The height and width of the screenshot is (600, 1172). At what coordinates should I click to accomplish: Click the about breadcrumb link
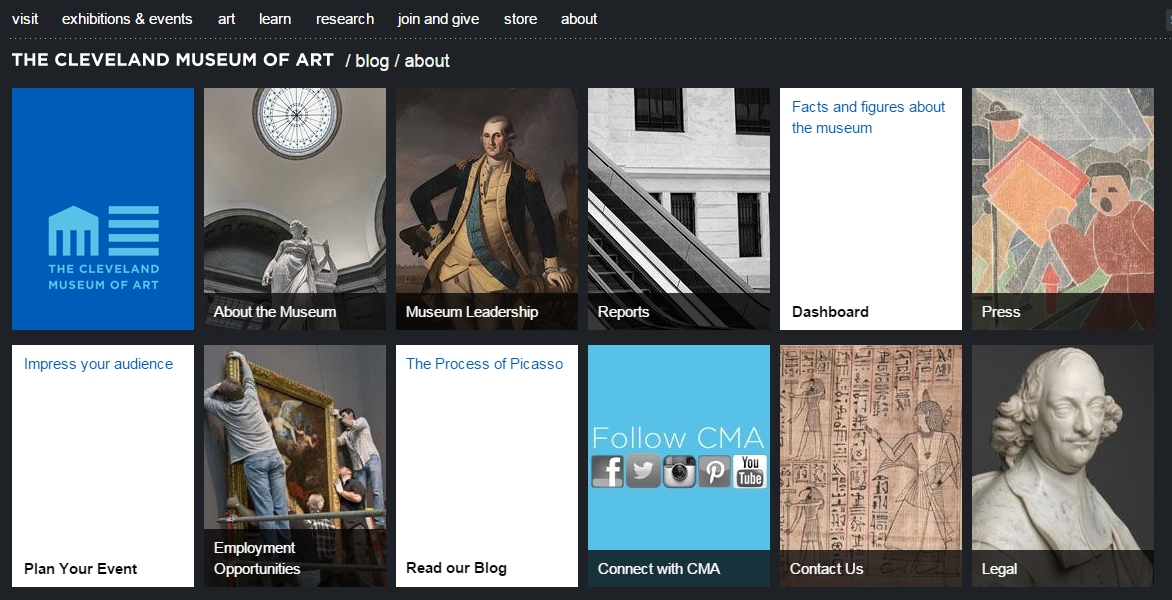pos(427,61)
